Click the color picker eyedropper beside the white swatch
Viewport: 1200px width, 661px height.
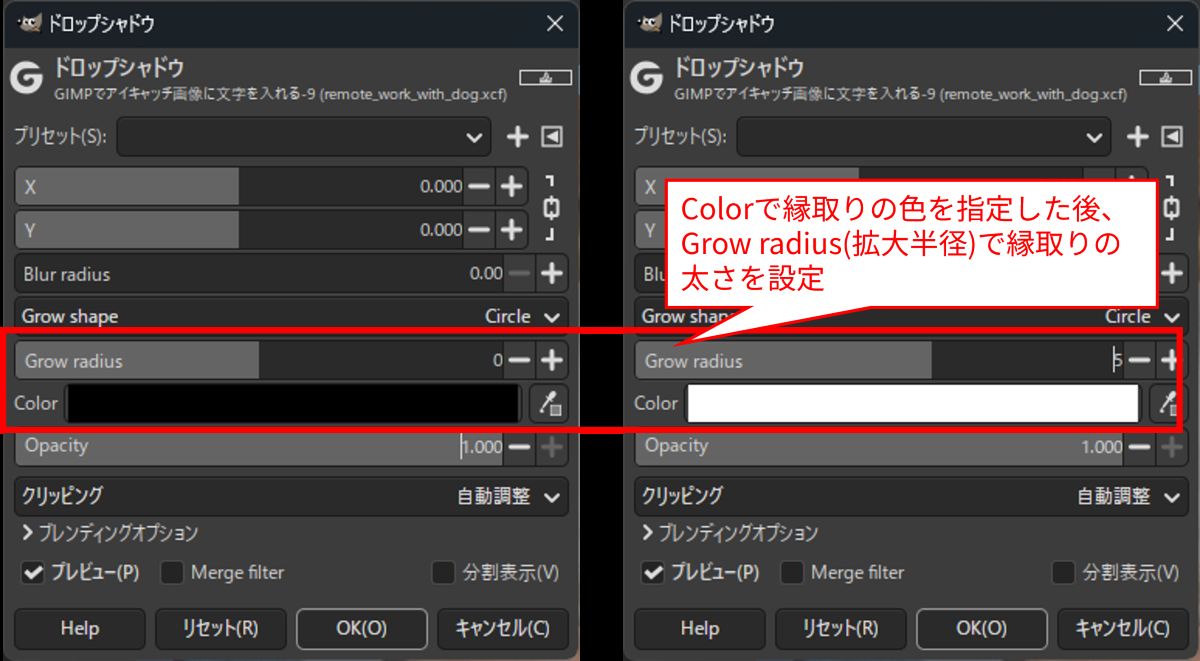tap(1167, 403)
